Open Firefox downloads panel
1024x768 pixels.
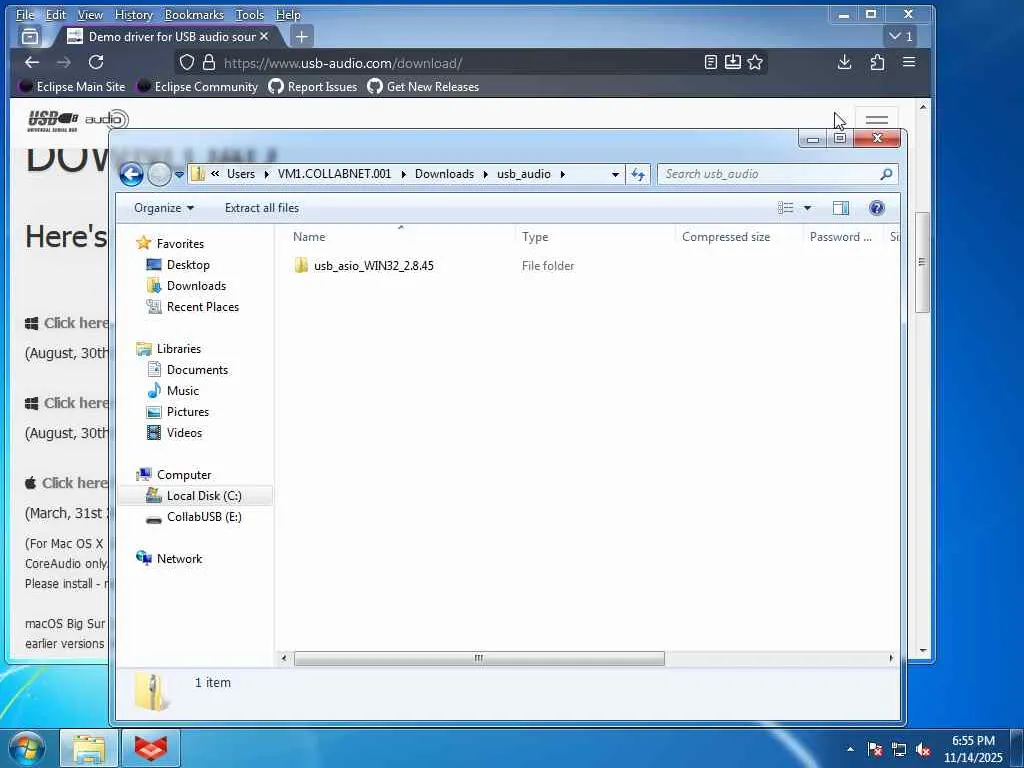click(844, 62)
